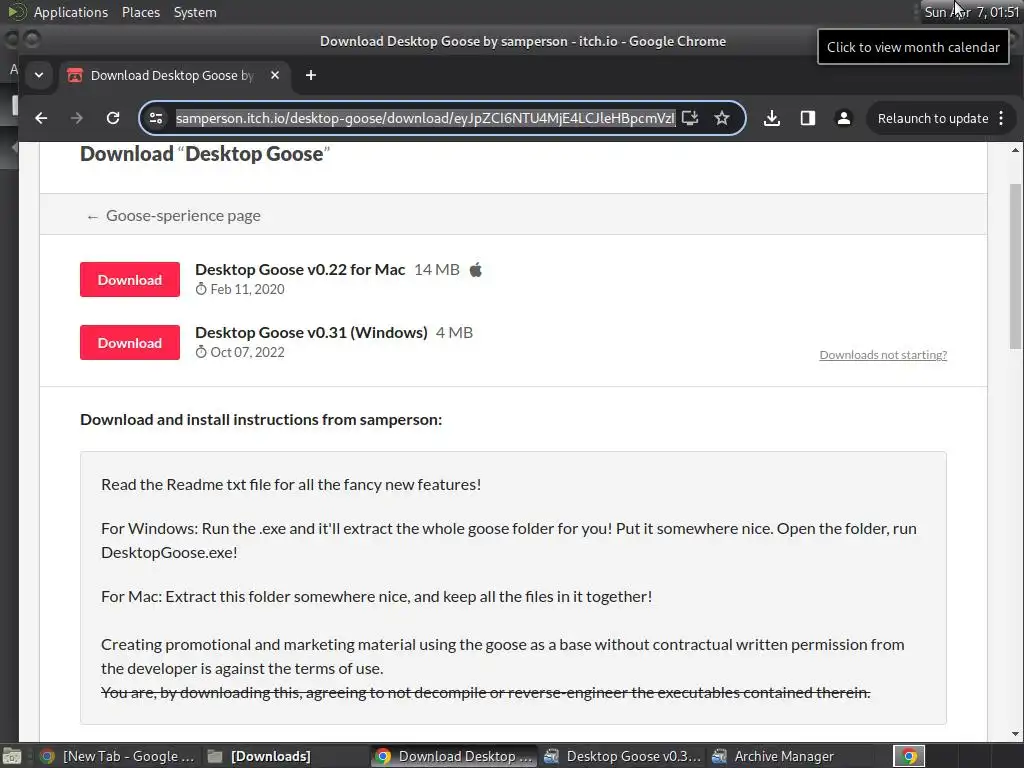The height and width of the screenshot is (768, 1024).
Task: Click the For Mac extract instructions line
Action: point(376,596)
